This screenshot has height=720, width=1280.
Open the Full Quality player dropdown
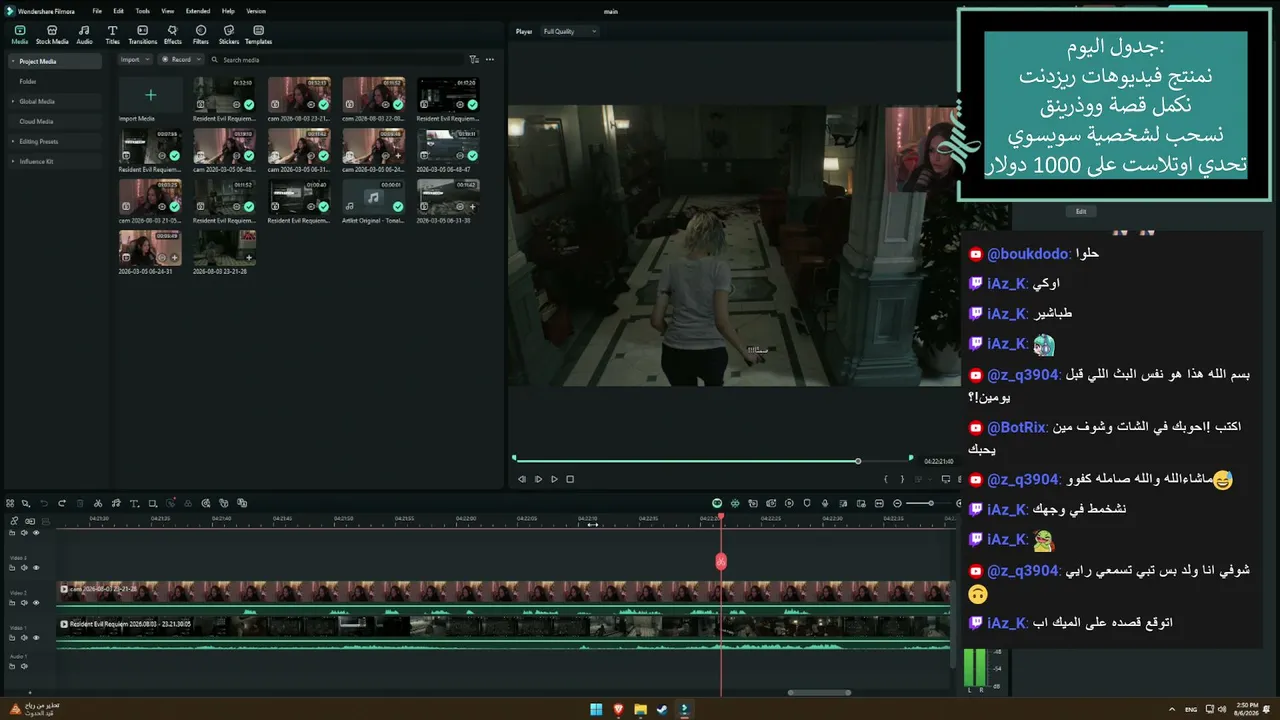click(568, 32)
